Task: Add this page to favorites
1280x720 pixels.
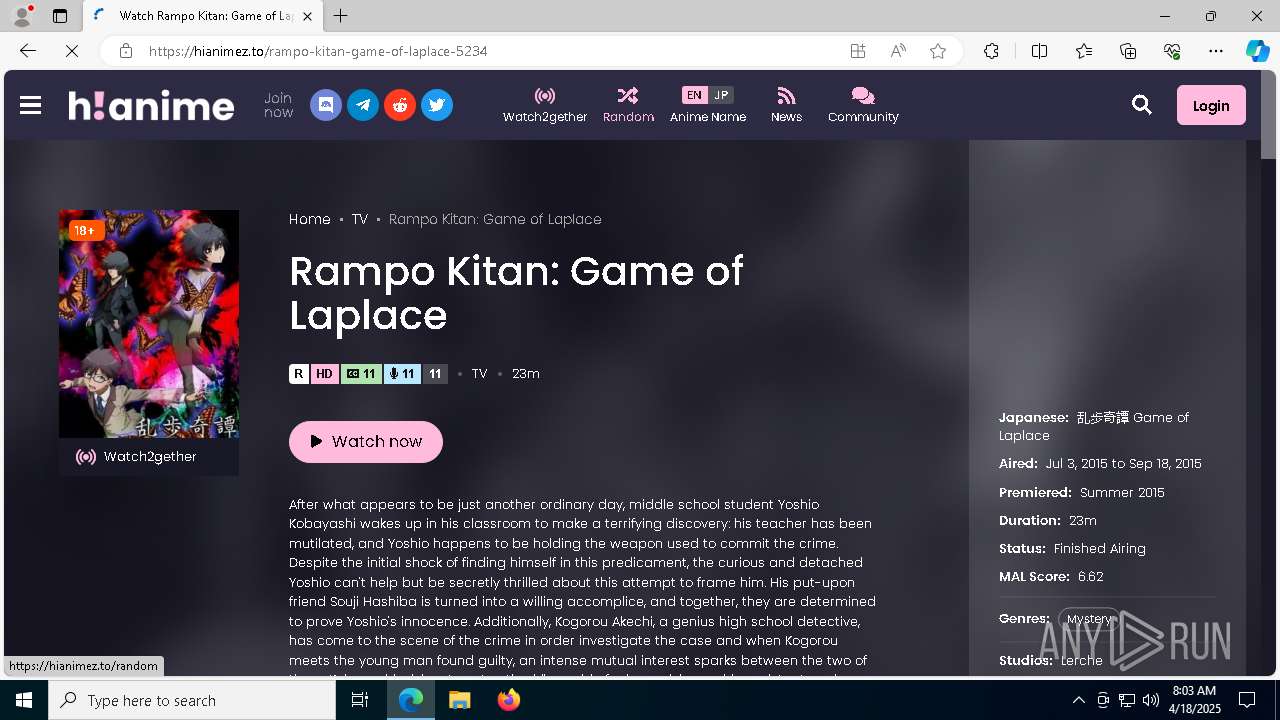Action: coord(938,51)
